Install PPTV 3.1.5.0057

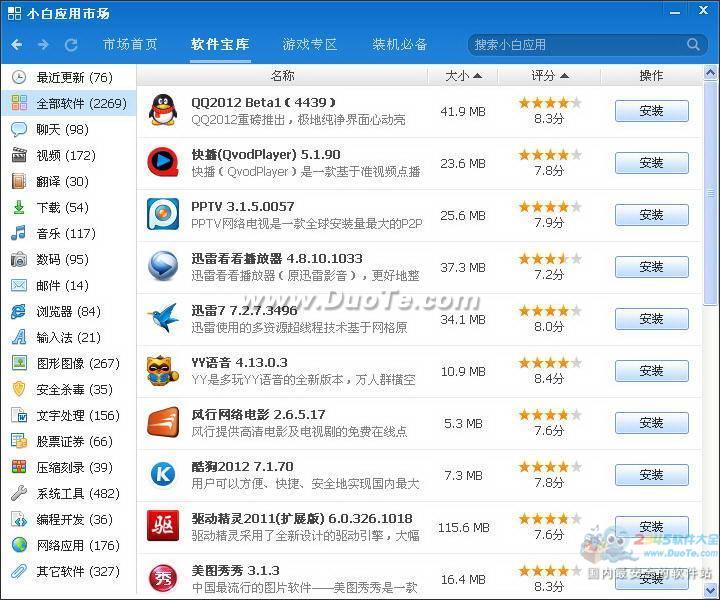click(x=652, y=214)
